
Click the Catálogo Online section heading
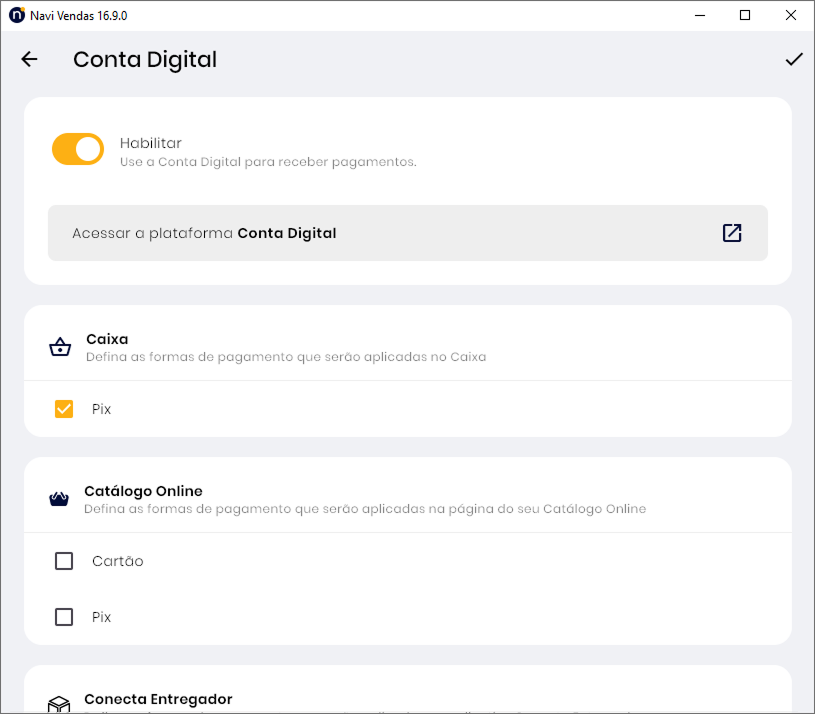click(143, 491)
